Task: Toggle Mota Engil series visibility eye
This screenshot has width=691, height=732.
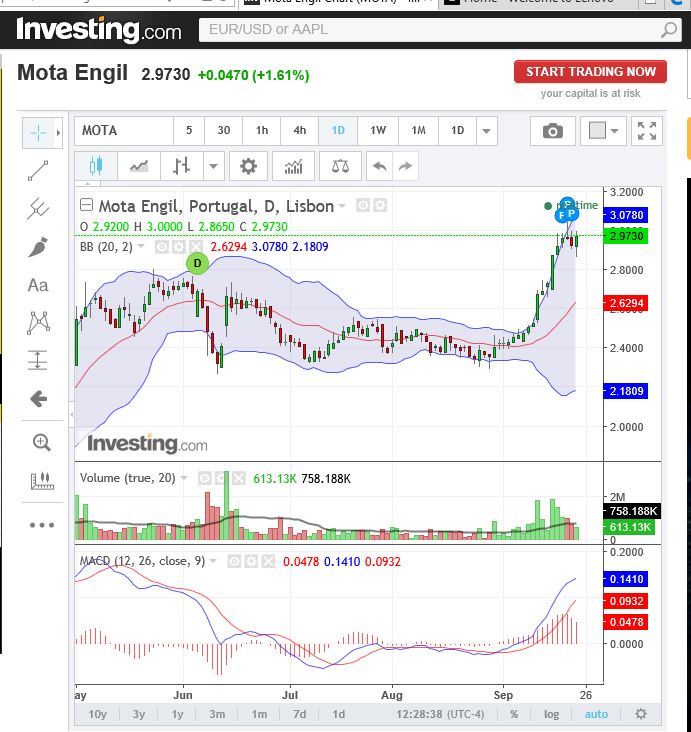Action: pos(363,205)
